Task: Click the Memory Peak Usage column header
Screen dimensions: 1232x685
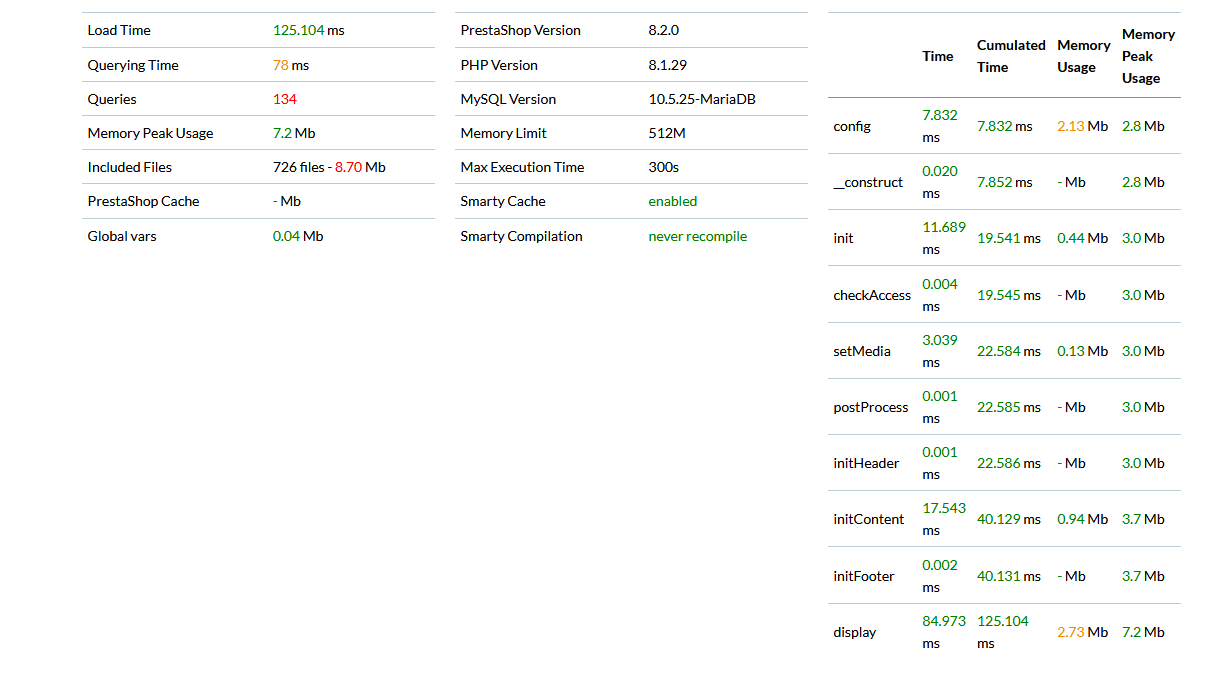Action: click(x=1148, y=56)
